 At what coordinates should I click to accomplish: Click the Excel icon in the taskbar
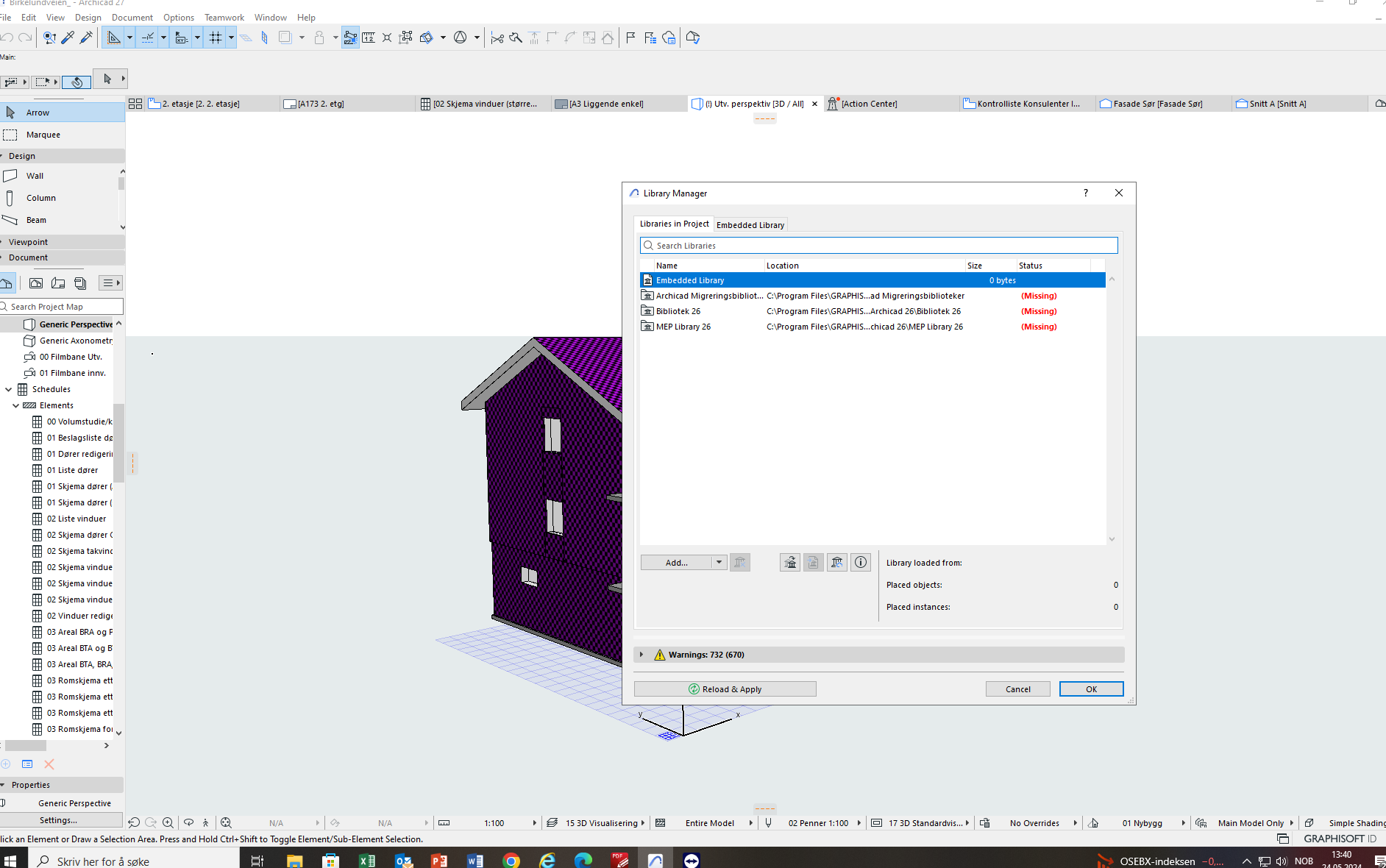tap(366, 860)
